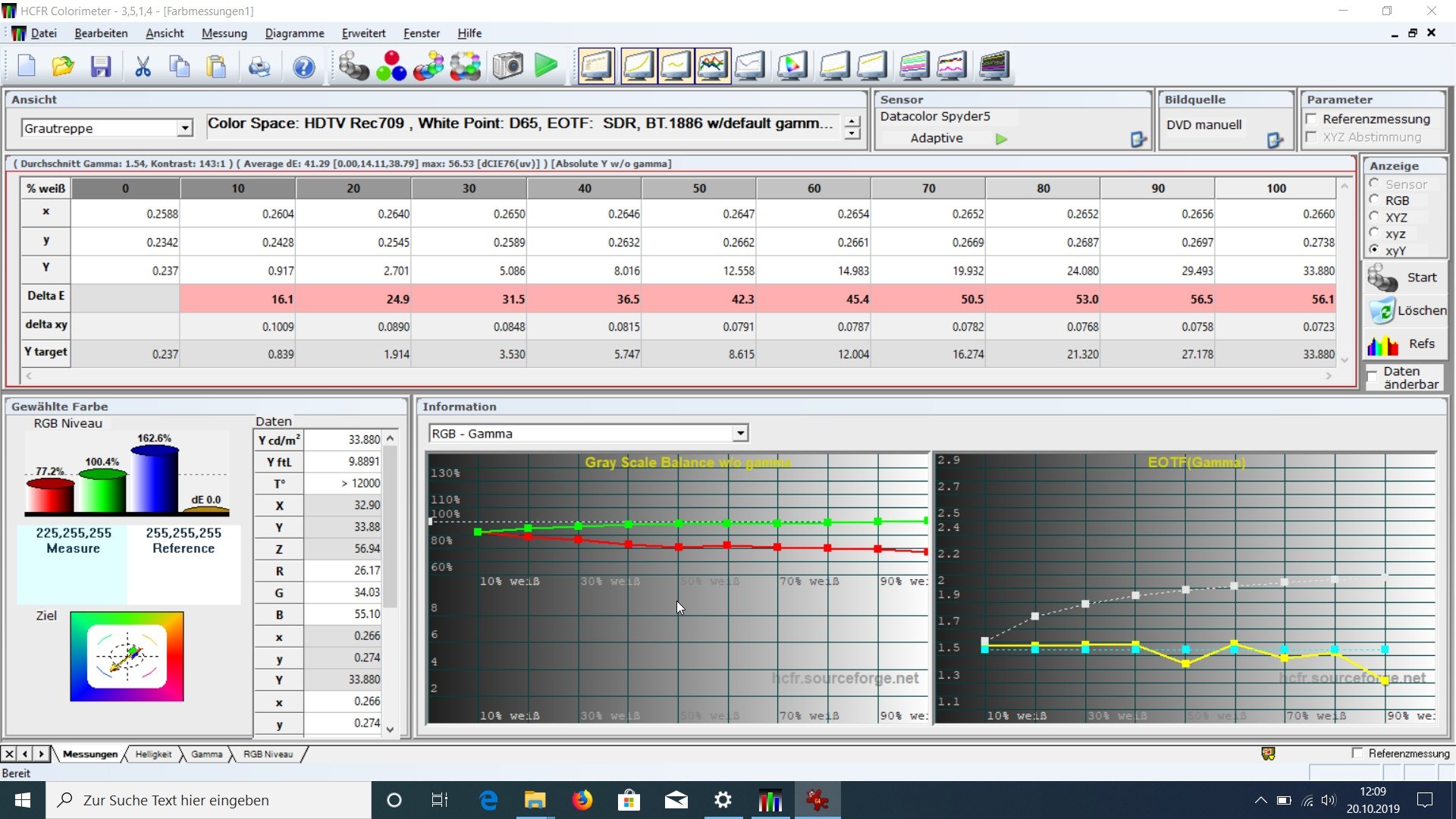Switch to the RGB Niveau tab

tap(268, 754)
